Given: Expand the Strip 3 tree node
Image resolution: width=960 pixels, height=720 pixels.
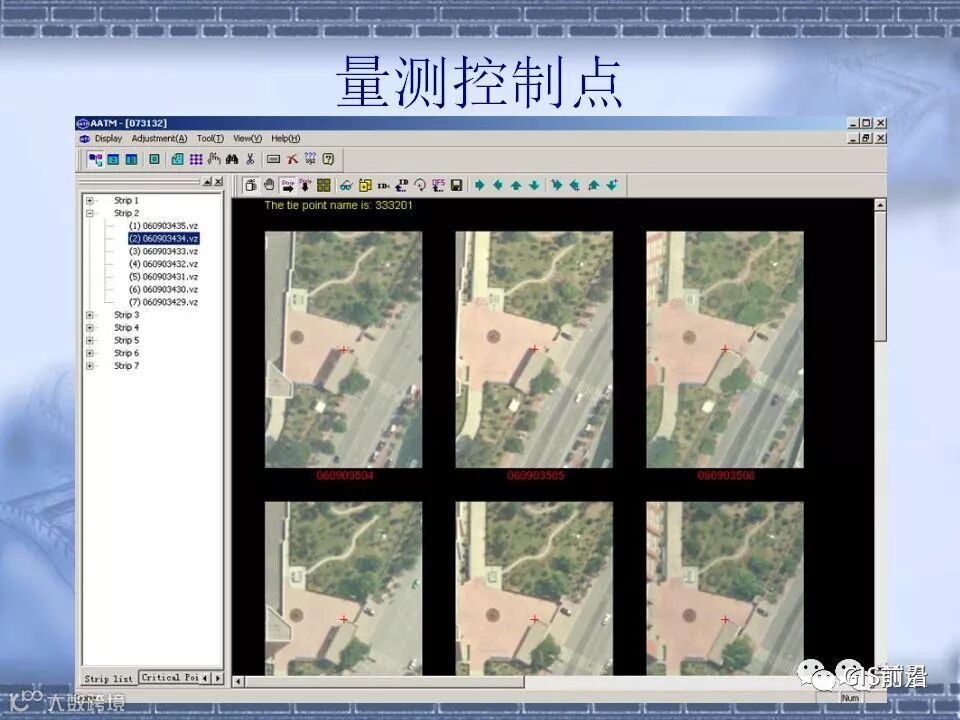Looking at the screenshot, I should 90,315.
